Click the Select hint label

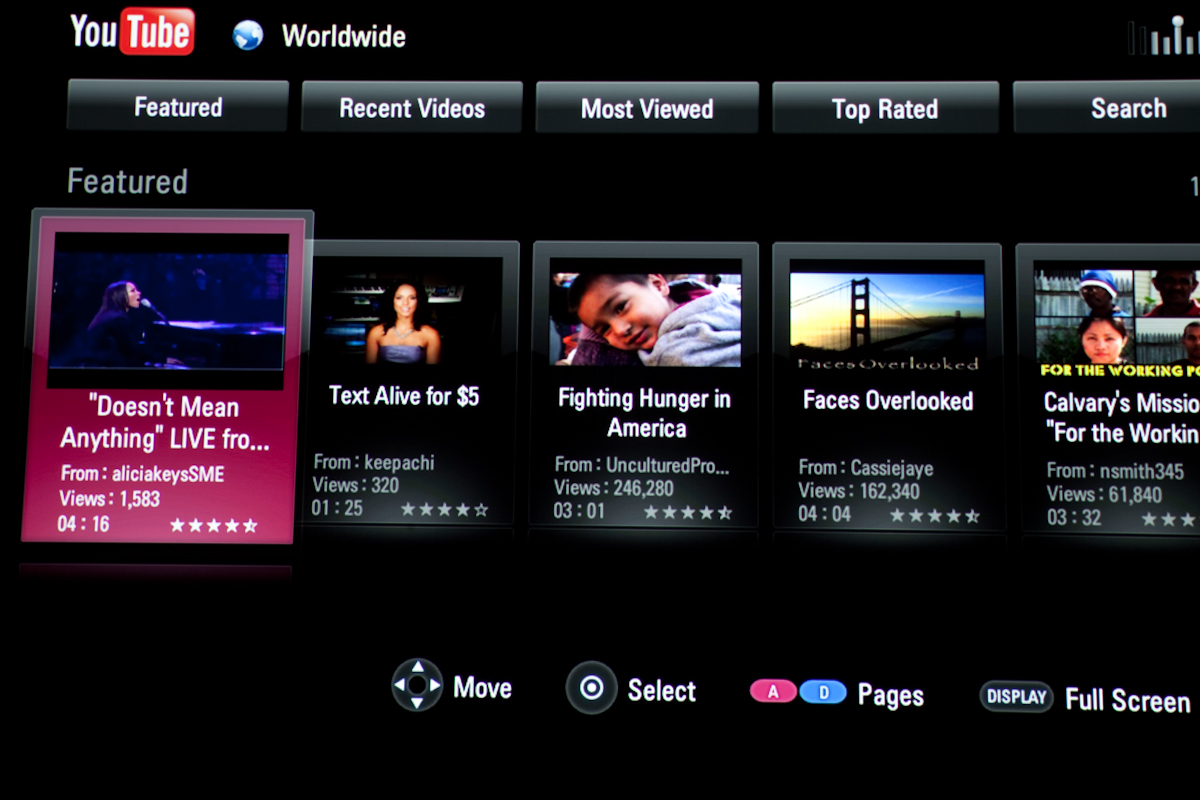(x=661, y=691)
